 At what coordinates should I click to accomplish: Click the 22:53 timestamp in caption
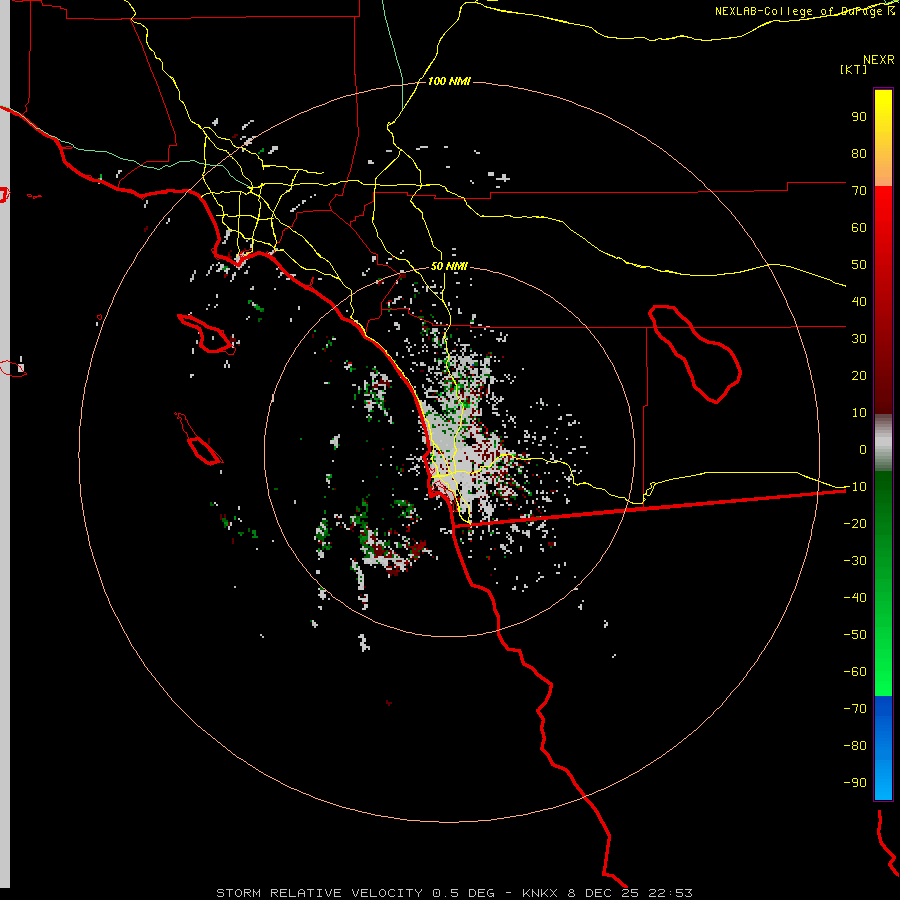click(x=670, y=893)
